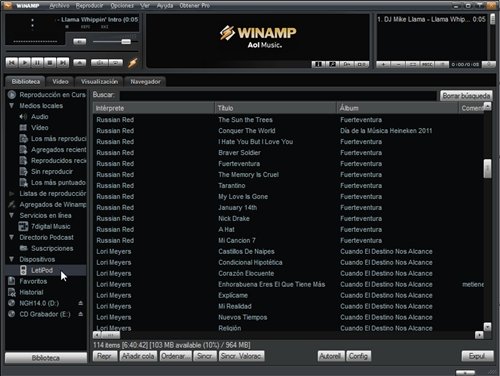This screenshot has height=376, width=500.
Task: Sort by the Intérprete column header
Action: click(x=153, y=108)
